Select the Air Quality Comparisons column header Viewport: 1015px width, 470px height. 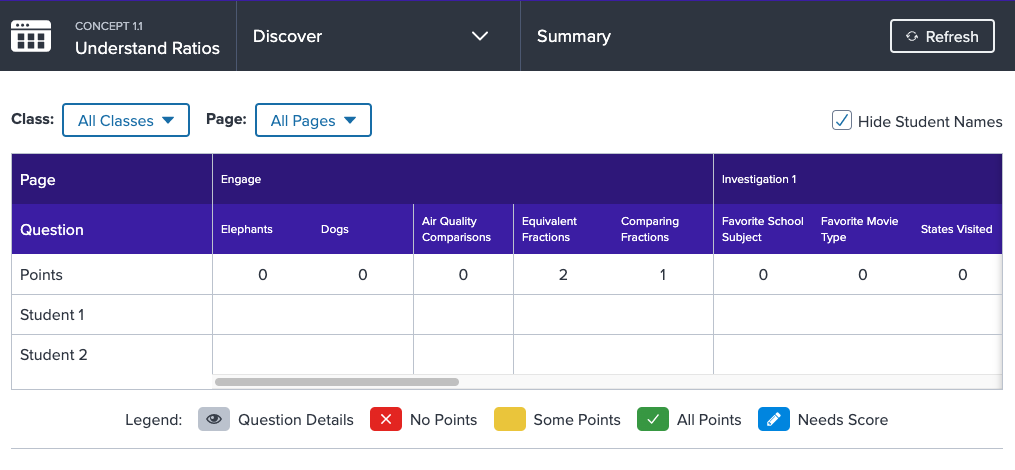click(456, 229)
